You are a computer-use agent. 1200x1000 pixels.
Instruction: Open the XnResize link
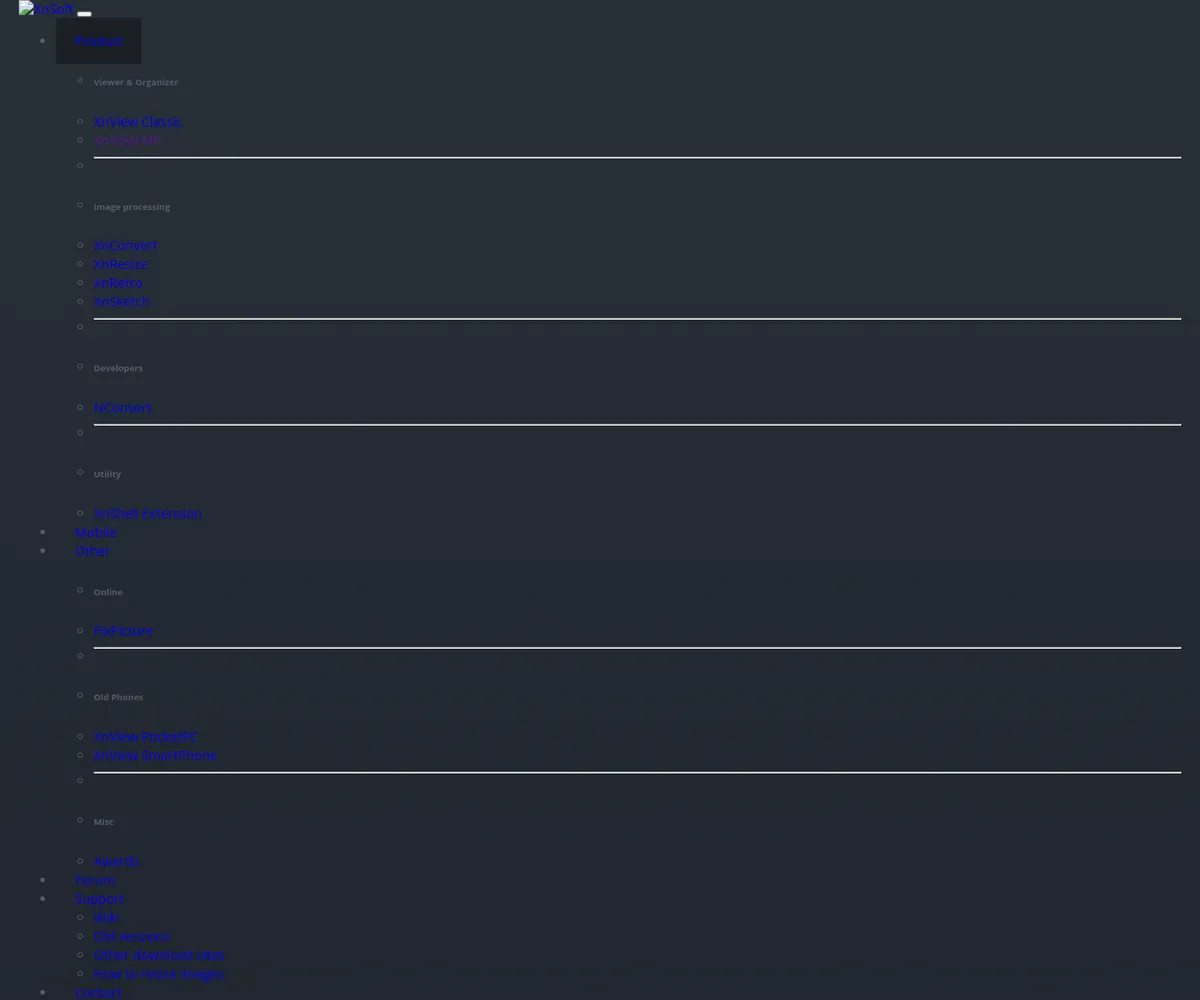point(120,263)
